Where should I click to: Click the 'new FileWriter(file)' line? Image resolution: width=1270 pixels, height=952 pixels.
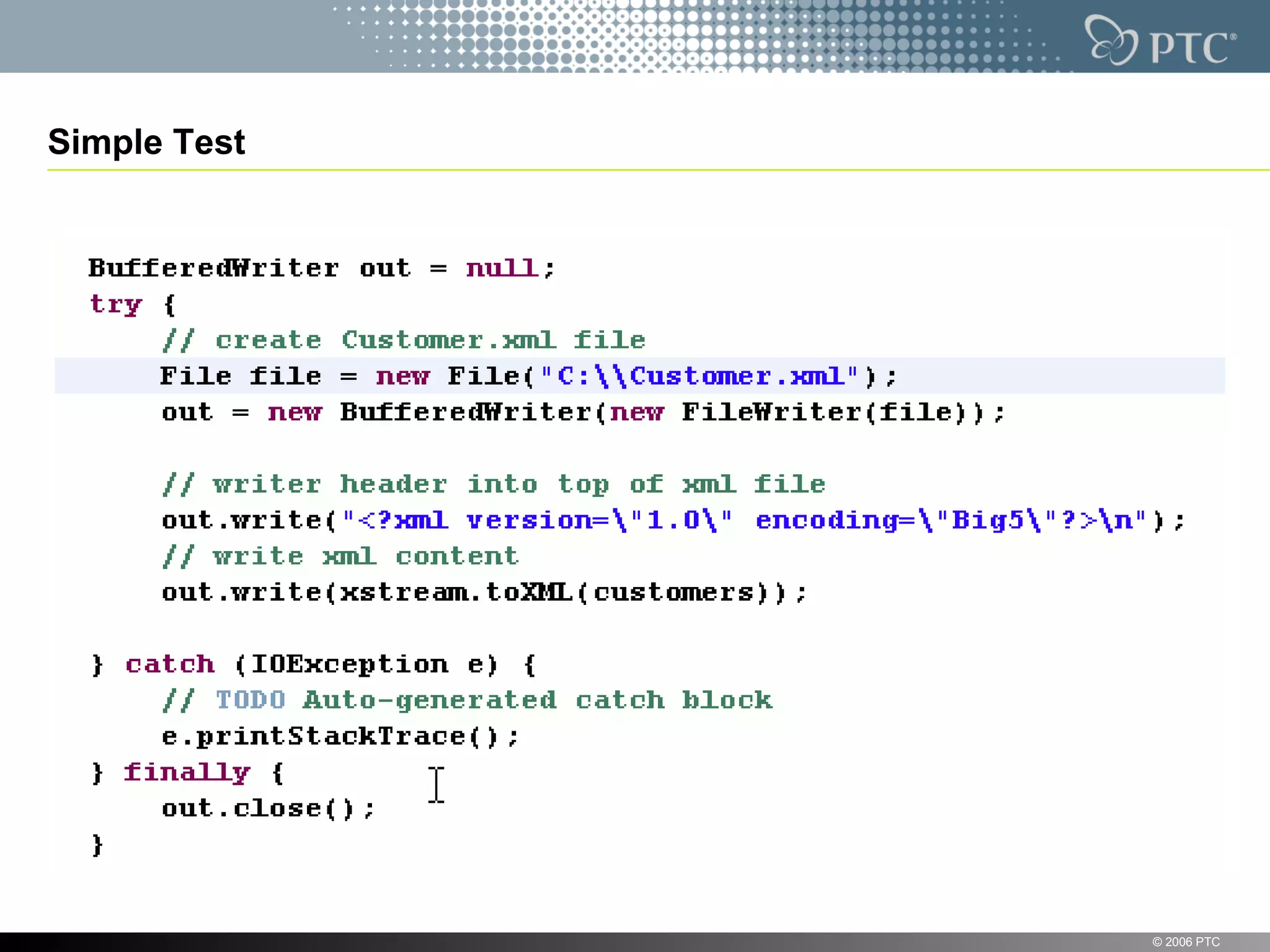(x=583, y=412)
